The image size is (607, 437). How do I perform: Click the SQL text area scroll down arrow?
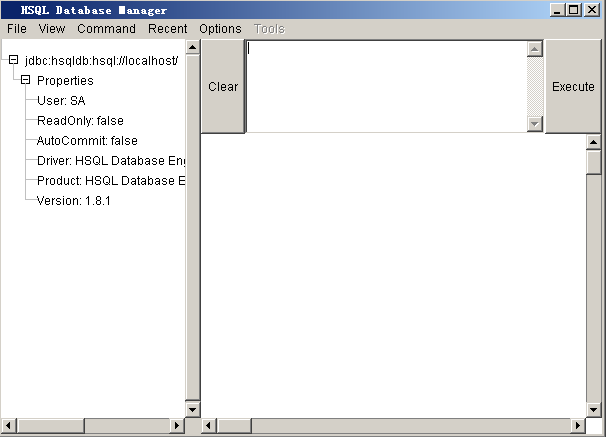coord(535,124)
